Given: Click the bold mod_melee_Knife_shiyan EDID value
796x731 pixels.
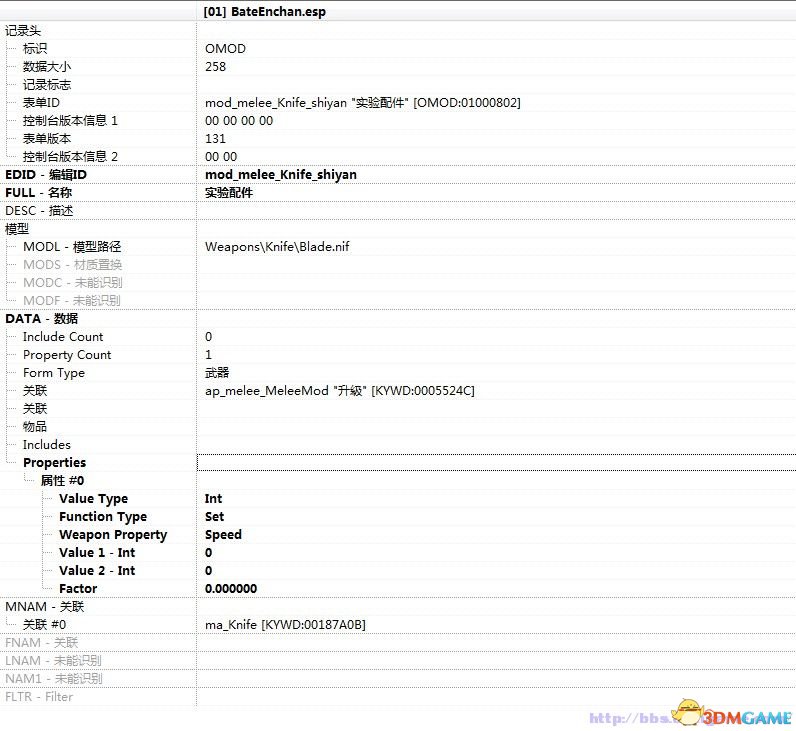Looking at the screenshot, I should coord(281,175).
